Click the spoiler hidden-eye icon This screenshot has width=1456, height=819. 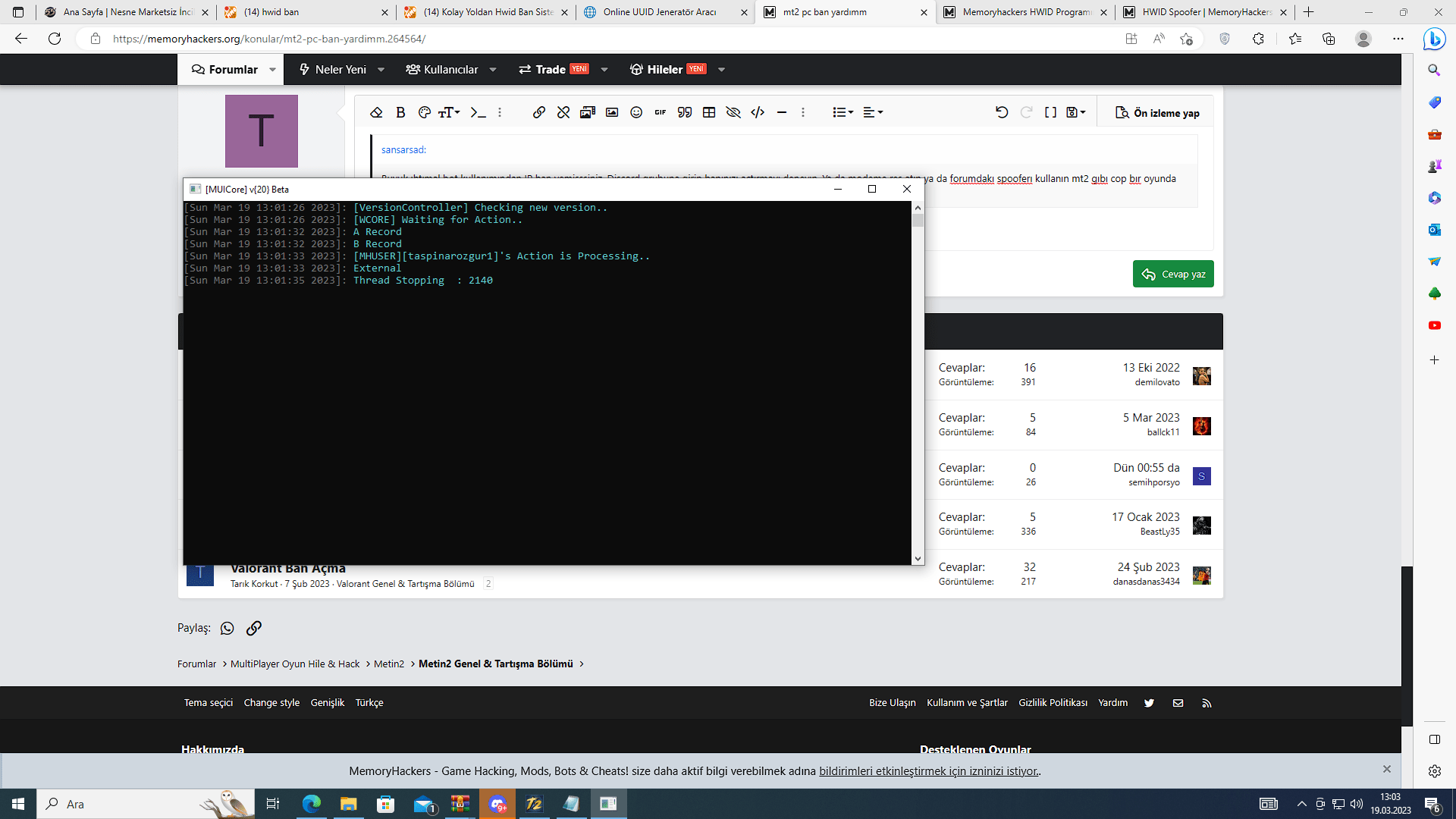(x=733, y=112)
